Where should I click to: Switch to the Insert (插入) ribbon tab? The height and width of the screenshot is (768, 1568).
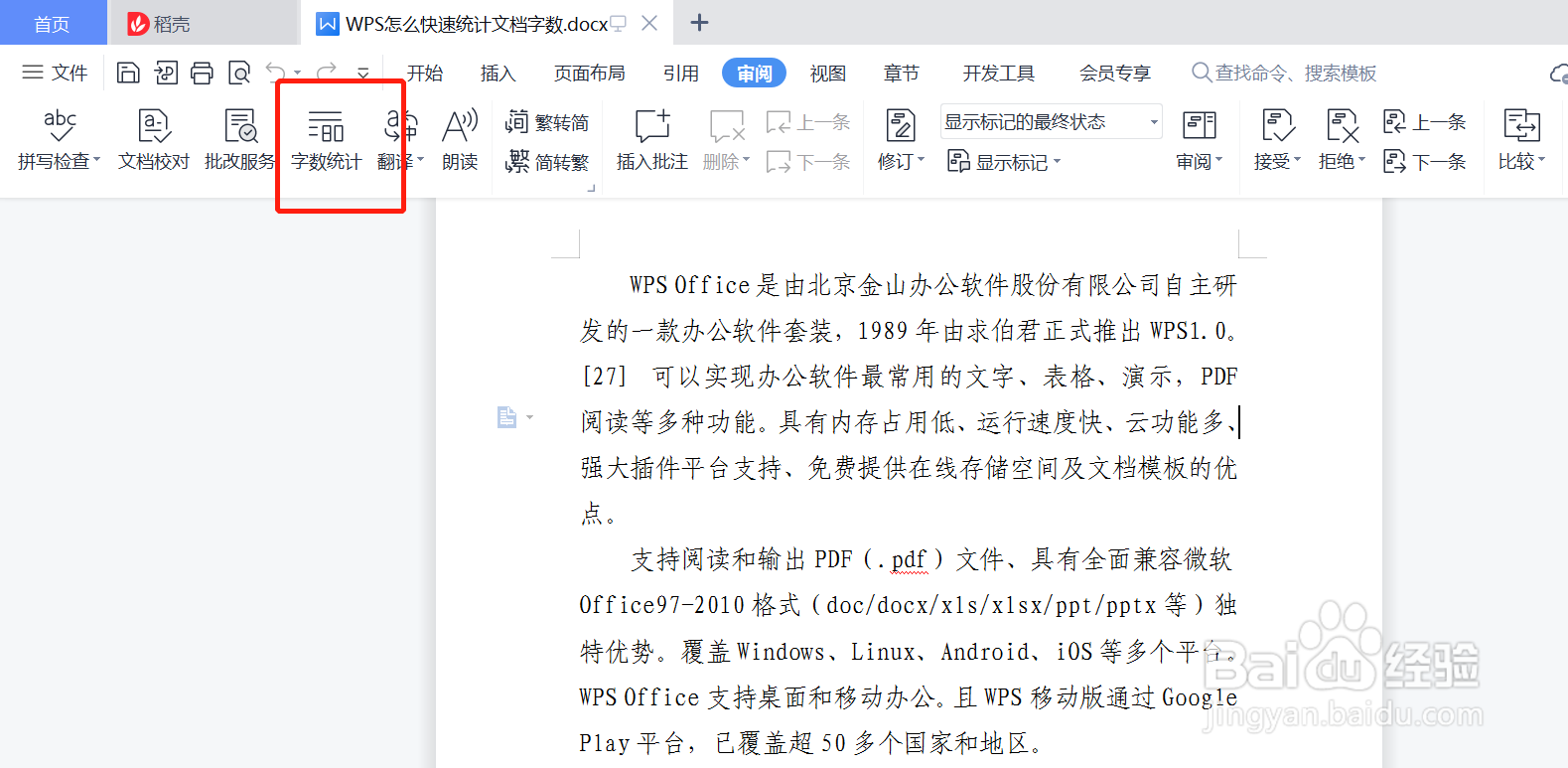499,74
